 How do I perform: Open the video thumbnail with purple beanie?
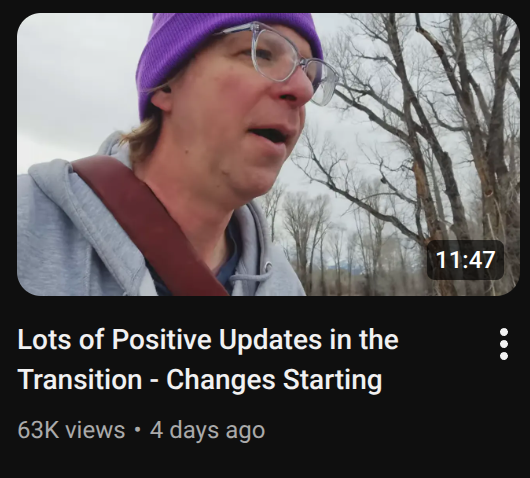coord(268,154)
